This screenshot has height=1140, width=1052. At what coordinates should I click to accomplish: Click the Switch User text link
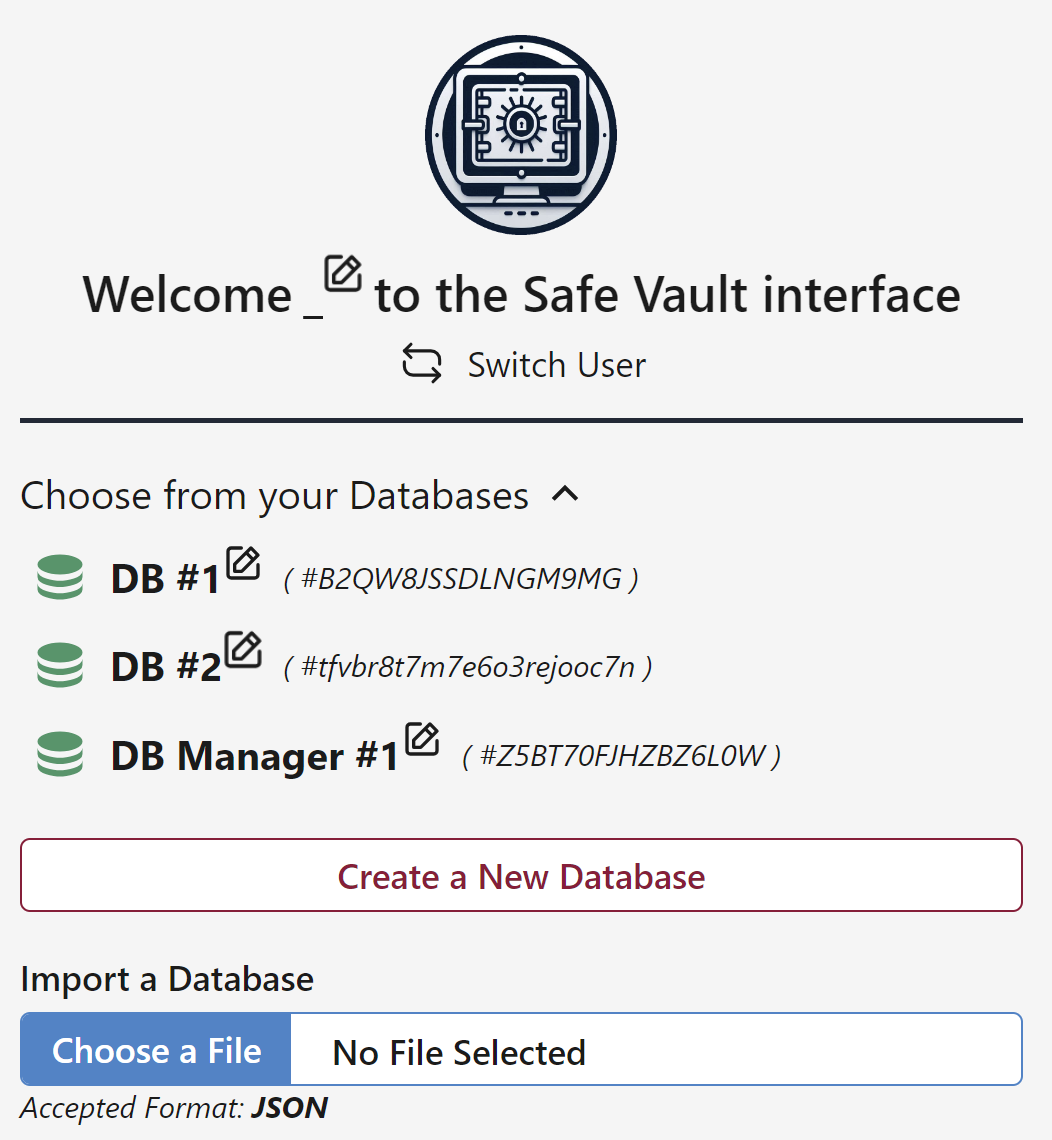click(x=556, y=365)
